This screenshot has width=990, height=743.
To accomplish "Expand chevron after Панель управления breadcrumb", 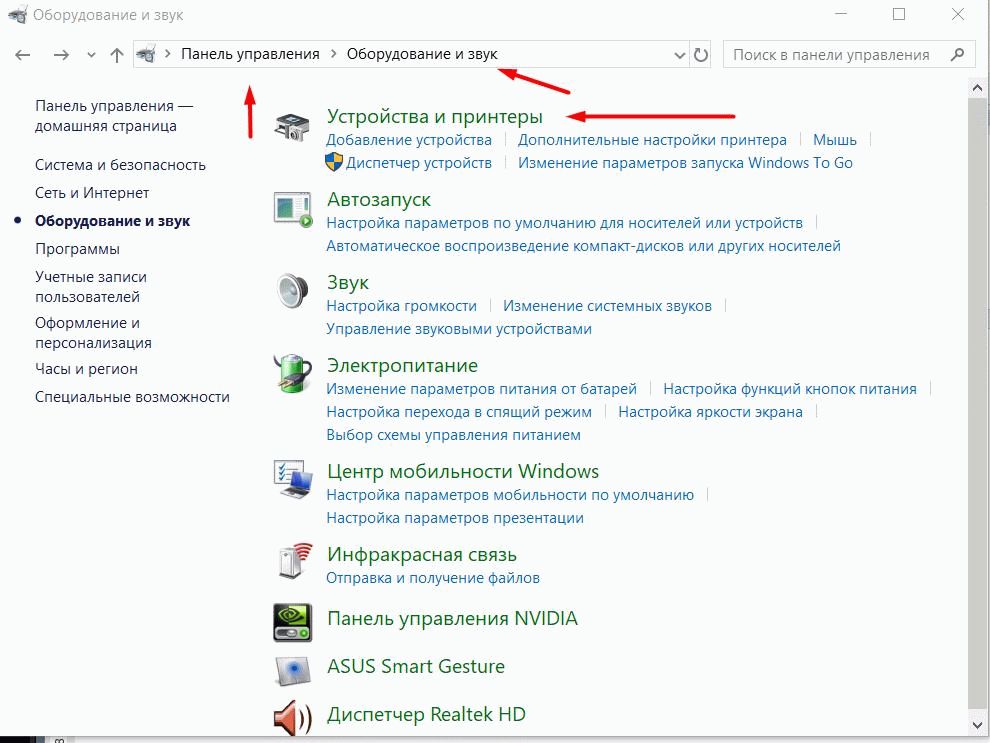I will coord(333,55).
